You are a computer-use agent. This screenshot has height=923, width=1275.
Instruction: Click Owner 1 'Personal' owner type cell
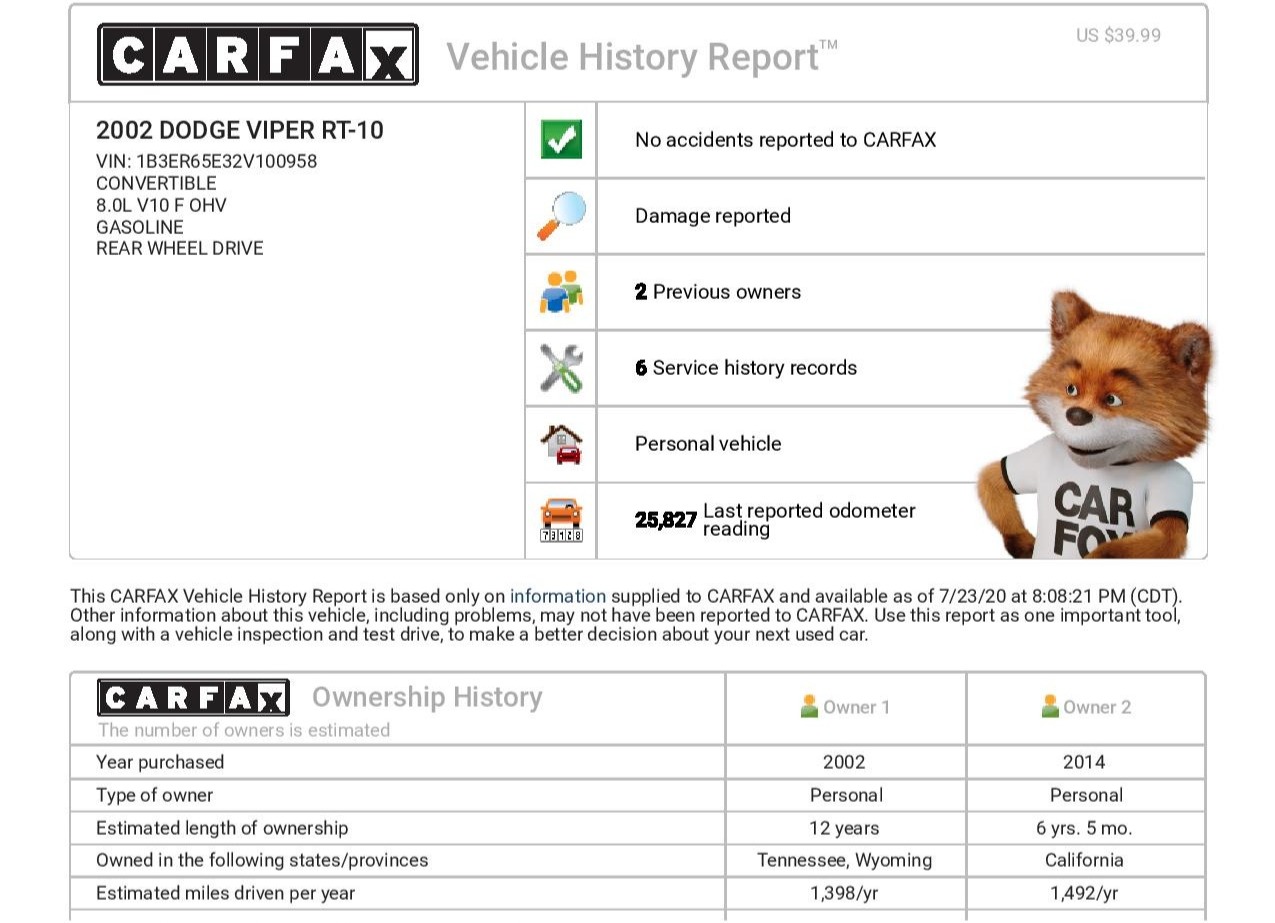846,796
